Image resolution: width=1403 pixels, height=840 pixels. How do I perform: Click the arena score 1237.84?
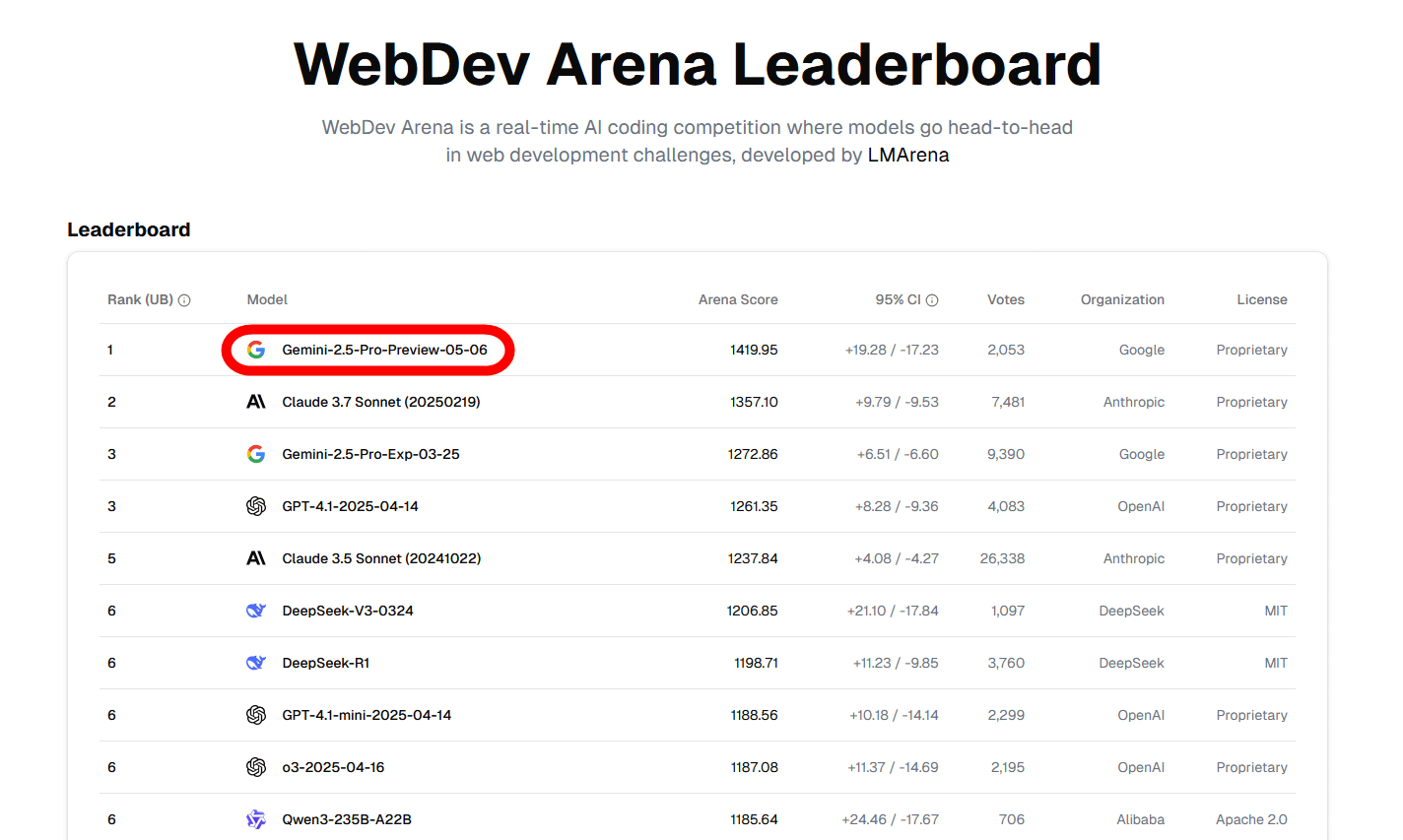753,558
